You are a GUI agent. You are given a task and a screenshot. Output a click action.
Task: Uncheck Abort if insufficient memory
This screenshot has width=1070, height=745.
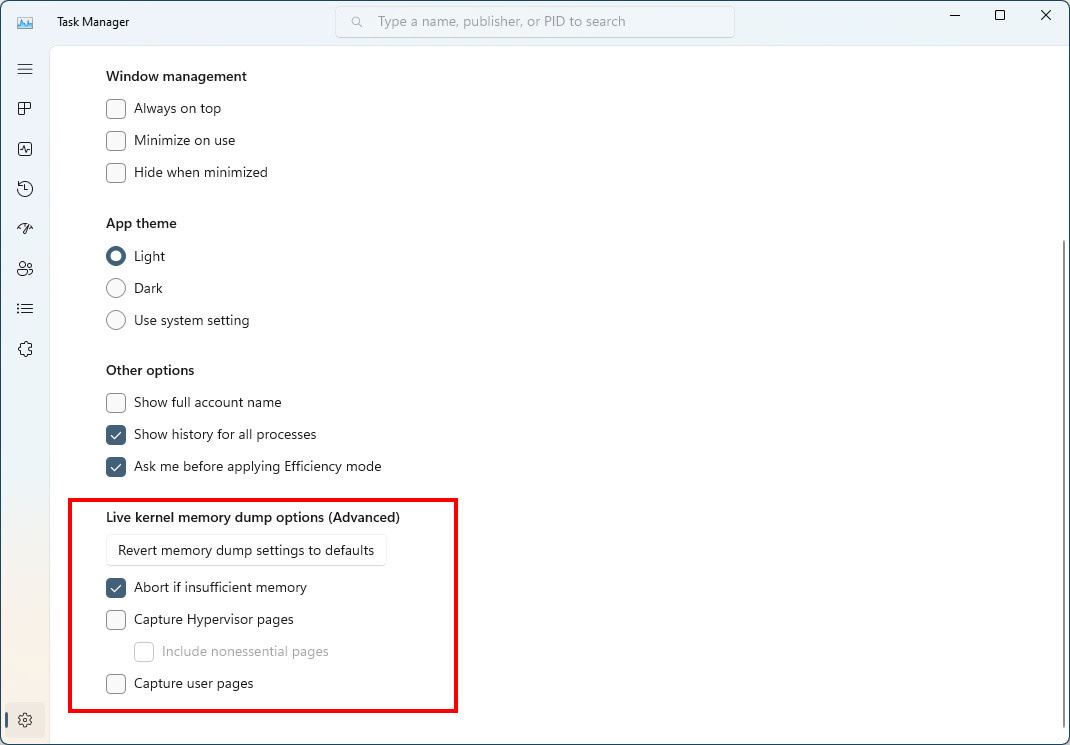click(115, 587)
